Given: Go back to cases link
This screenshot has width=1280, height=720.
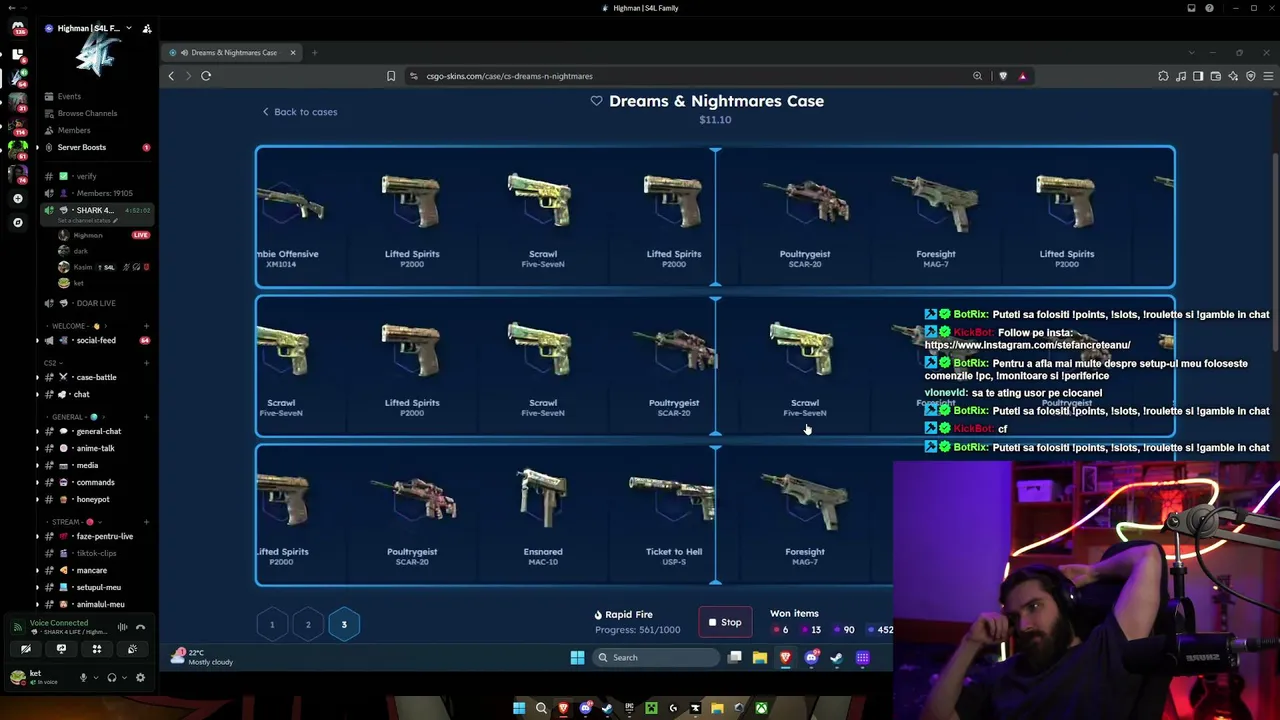Looking at the screenshot, I should pyautogui.click(x=300, y=112).
